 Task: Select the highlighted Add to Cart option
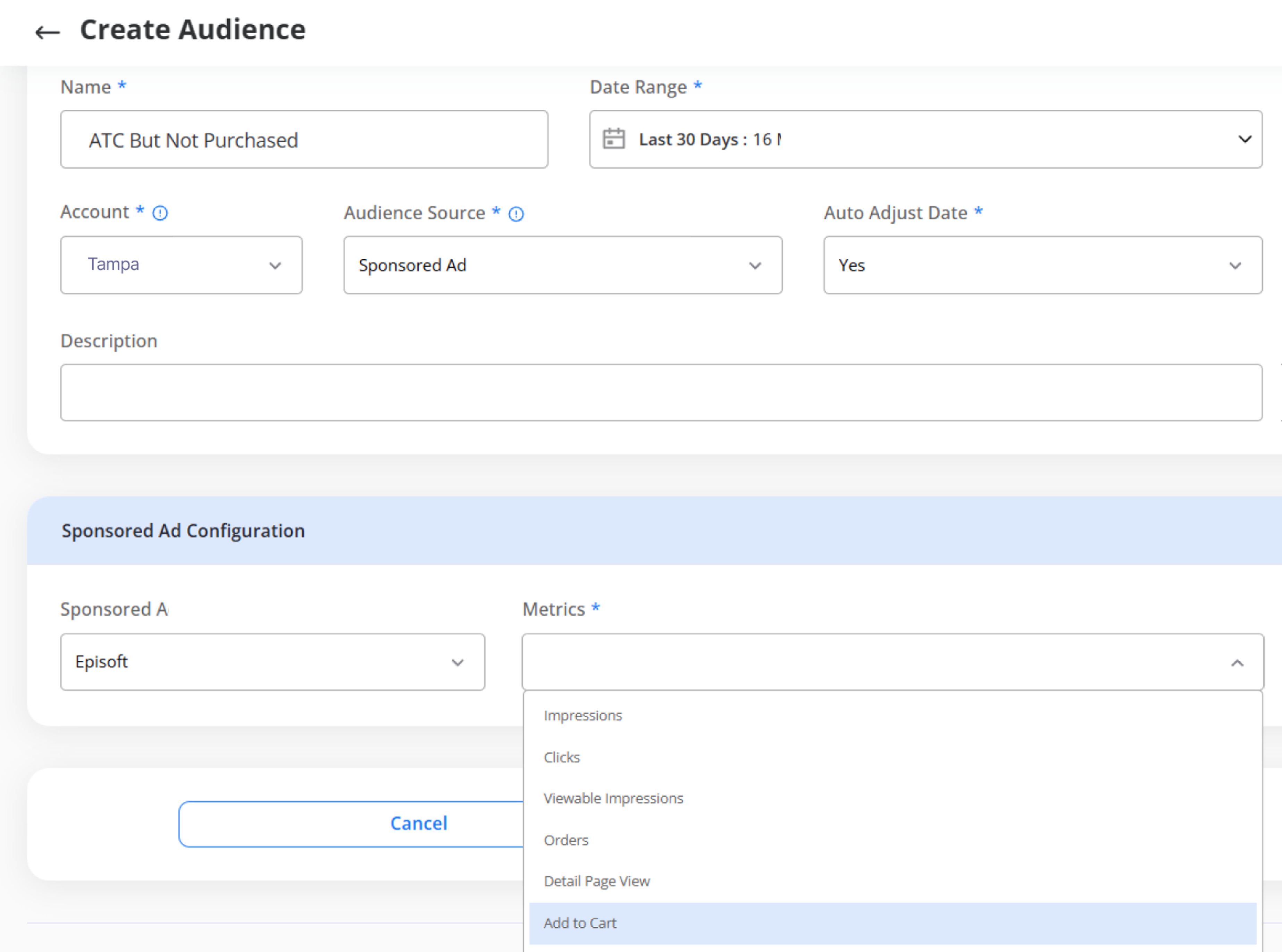click(x=580, y=923)
